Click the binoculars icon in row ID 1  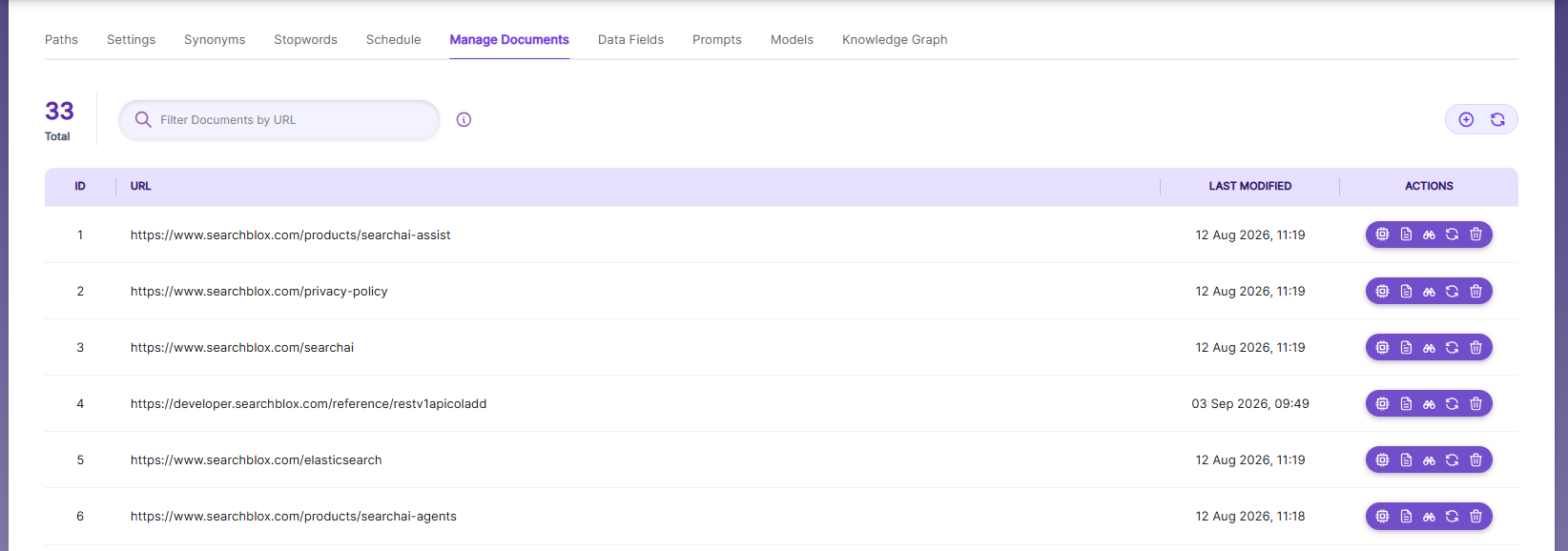(x=1429, y=235)
